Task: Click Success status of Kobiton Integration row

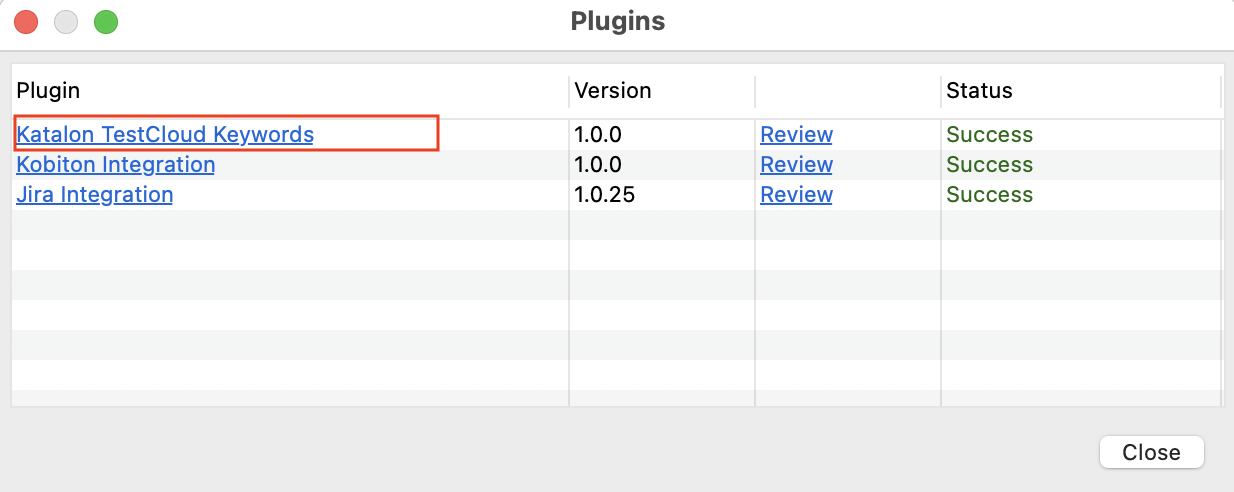Action: tap(989, 164)
